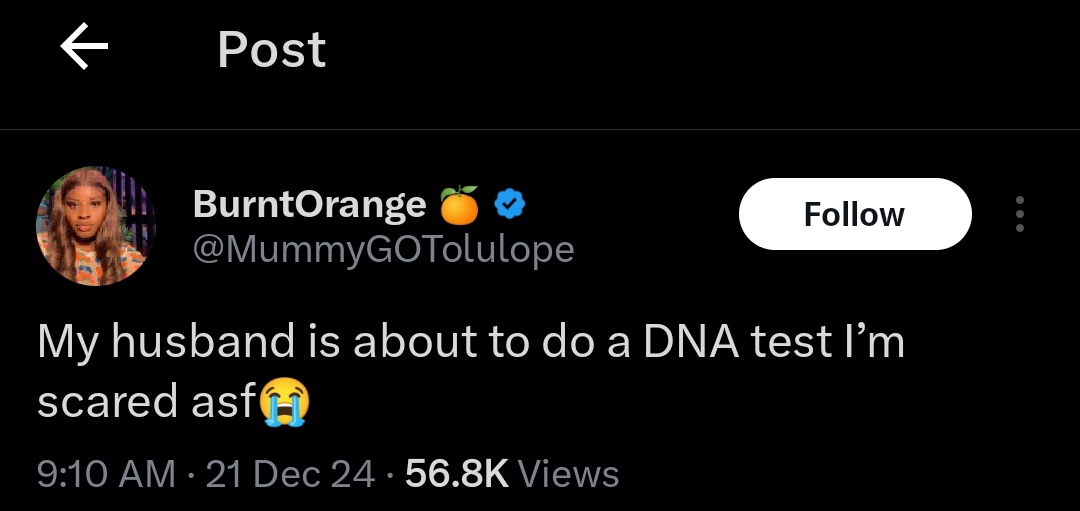
Task: Open the three-dot more options menu
Action: coord(1019,214)
